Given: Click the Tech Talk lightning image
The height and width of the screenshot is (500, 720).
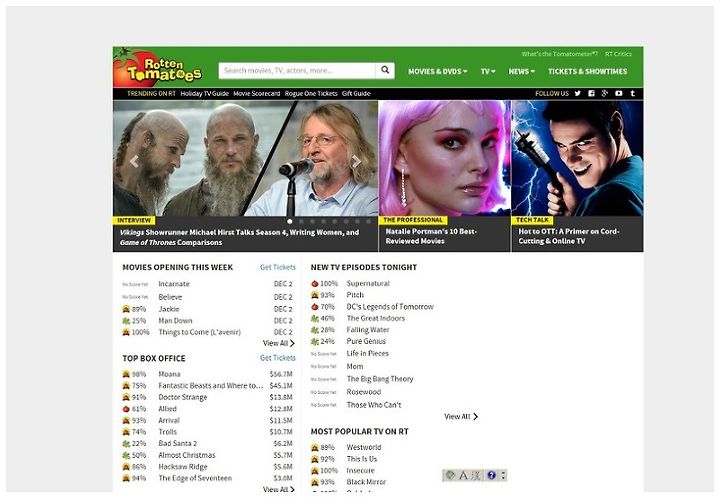Looking at the screenshot, I should coord(577,158).
